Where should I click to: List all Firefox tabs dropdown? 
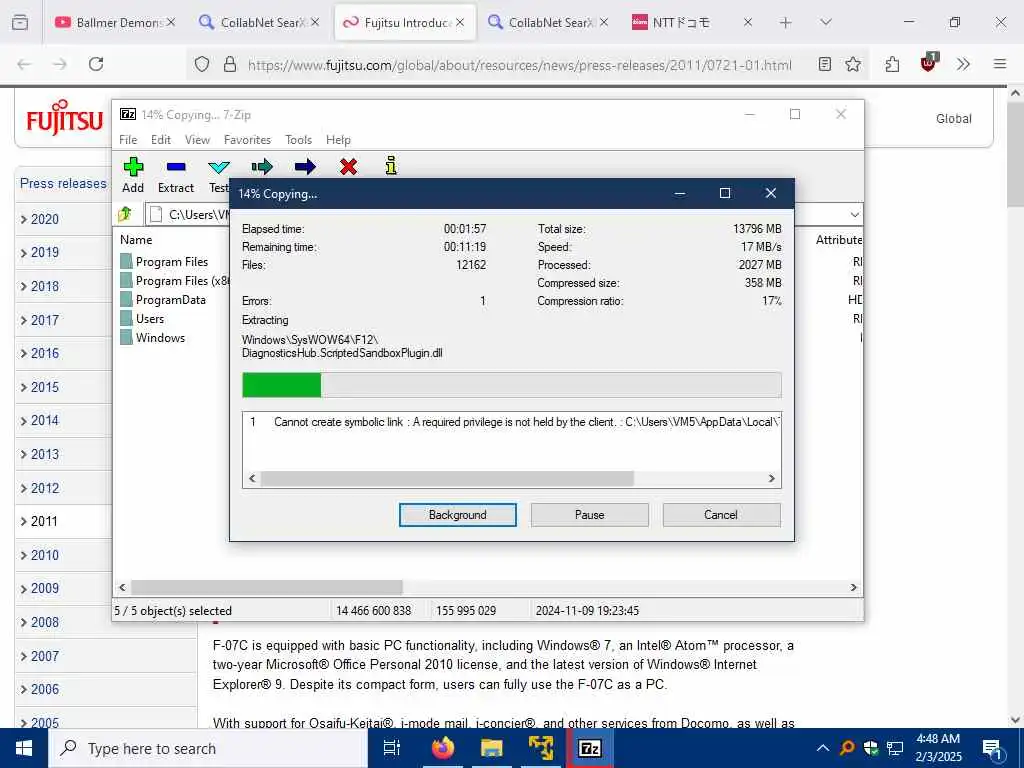(x=825, y=22)
